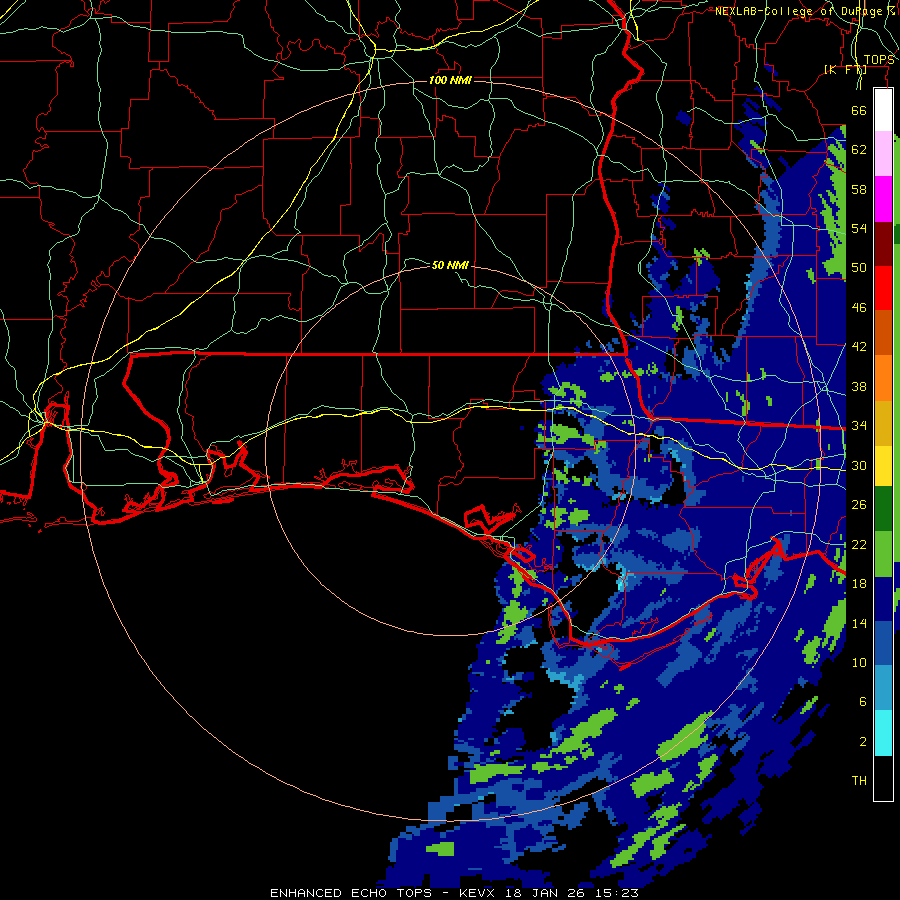Pick the gold legend color band
Screen dimensions: 900x900
click(x=883, y=423)
